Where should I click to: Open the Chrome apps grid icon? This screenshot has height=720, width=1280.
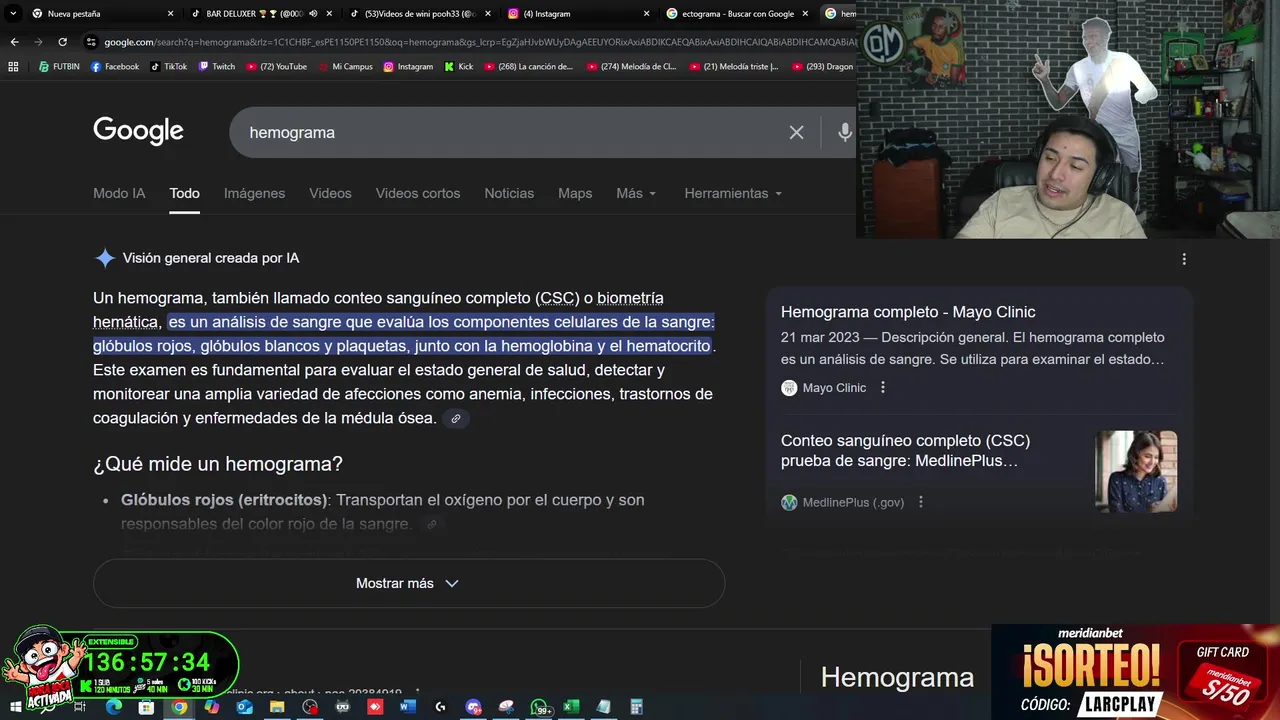pos(13,67)
